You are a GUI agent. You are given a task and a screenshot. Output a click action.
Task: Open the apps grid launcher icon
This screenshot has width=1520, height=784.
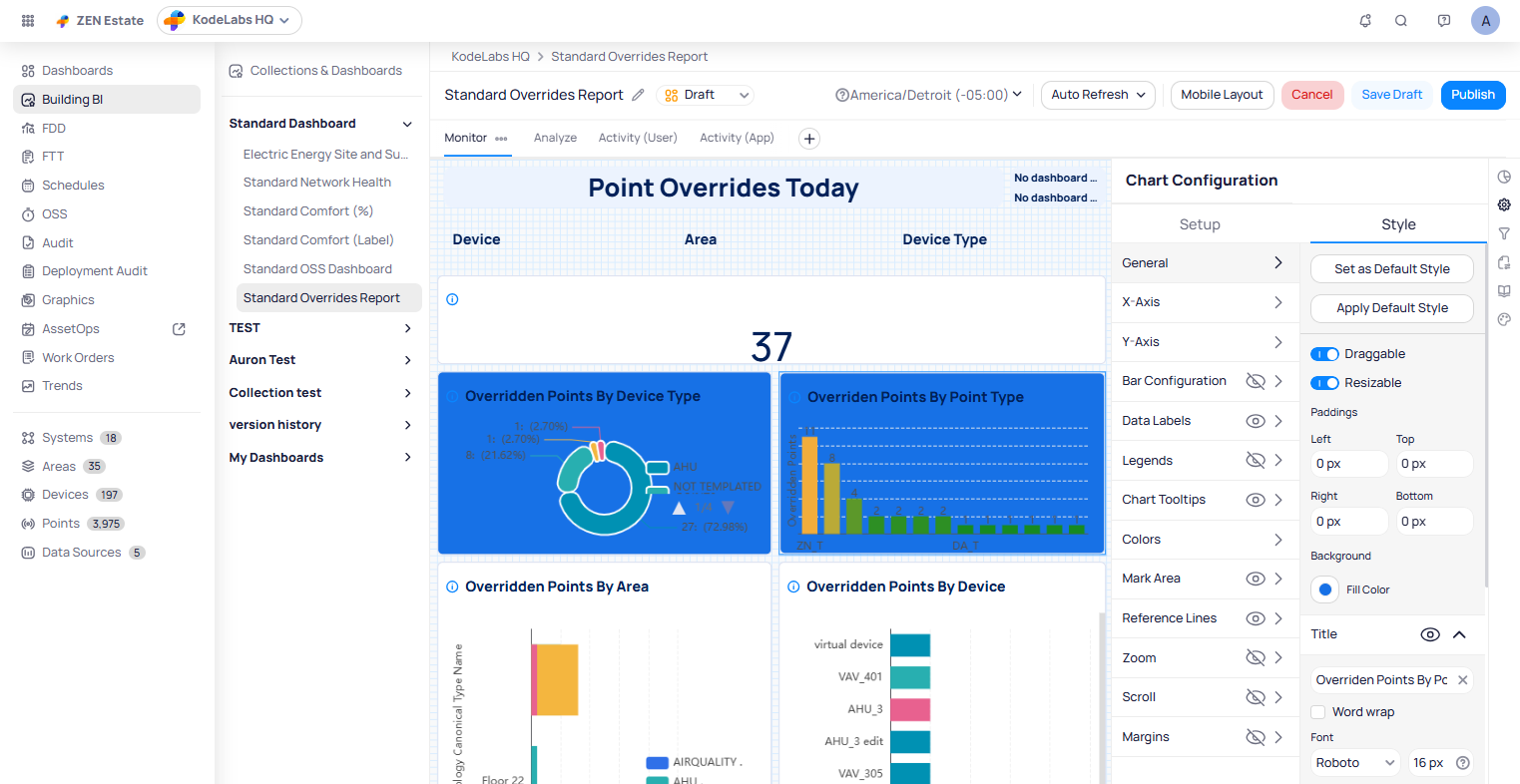[x=28, y=21]
